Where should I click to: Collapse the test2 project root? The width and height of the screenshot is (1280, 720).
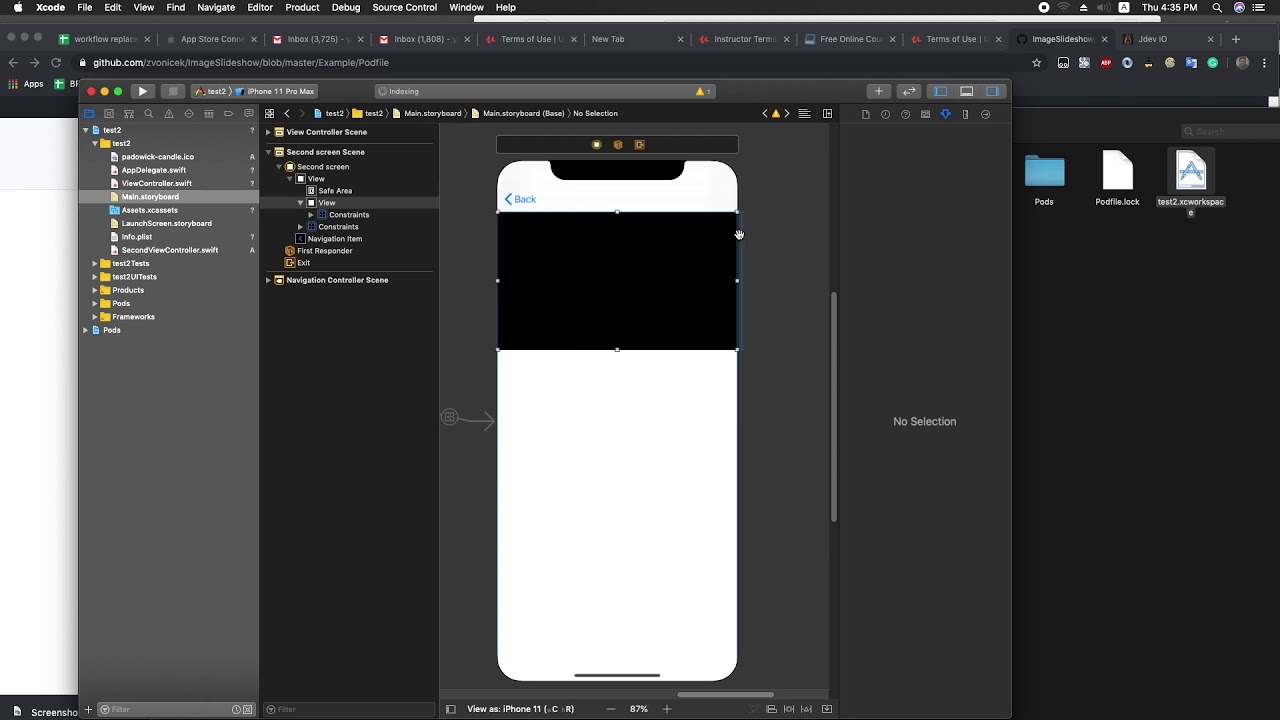pos(86,131)
